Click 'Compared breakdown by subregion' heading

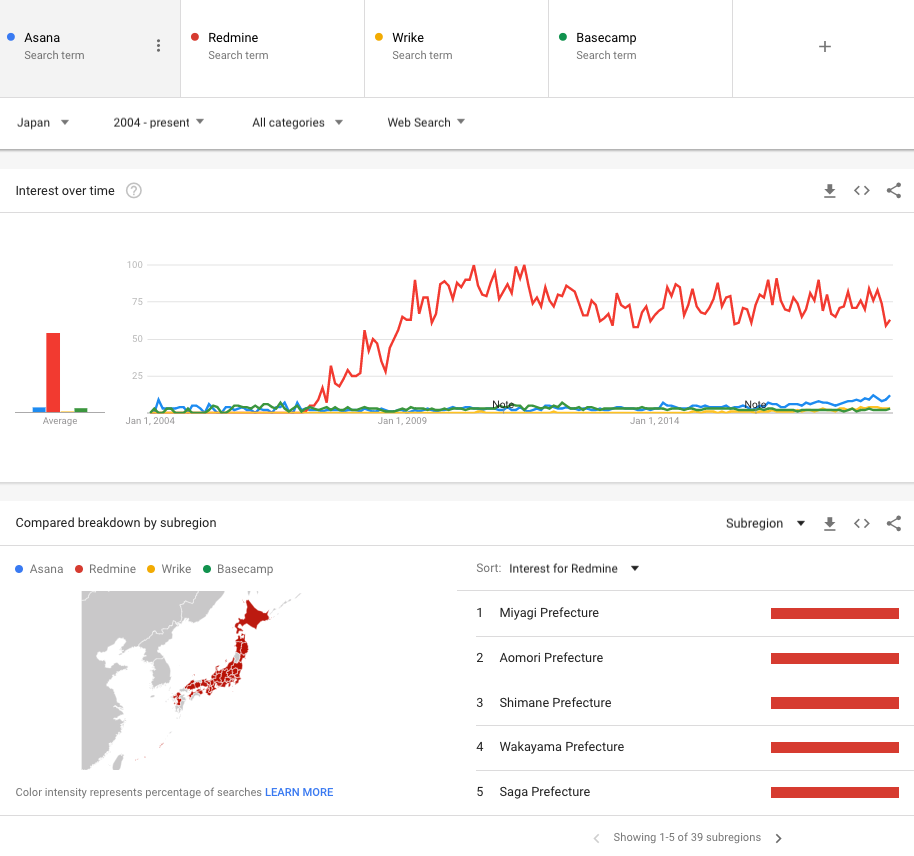(x=116, y=523)
